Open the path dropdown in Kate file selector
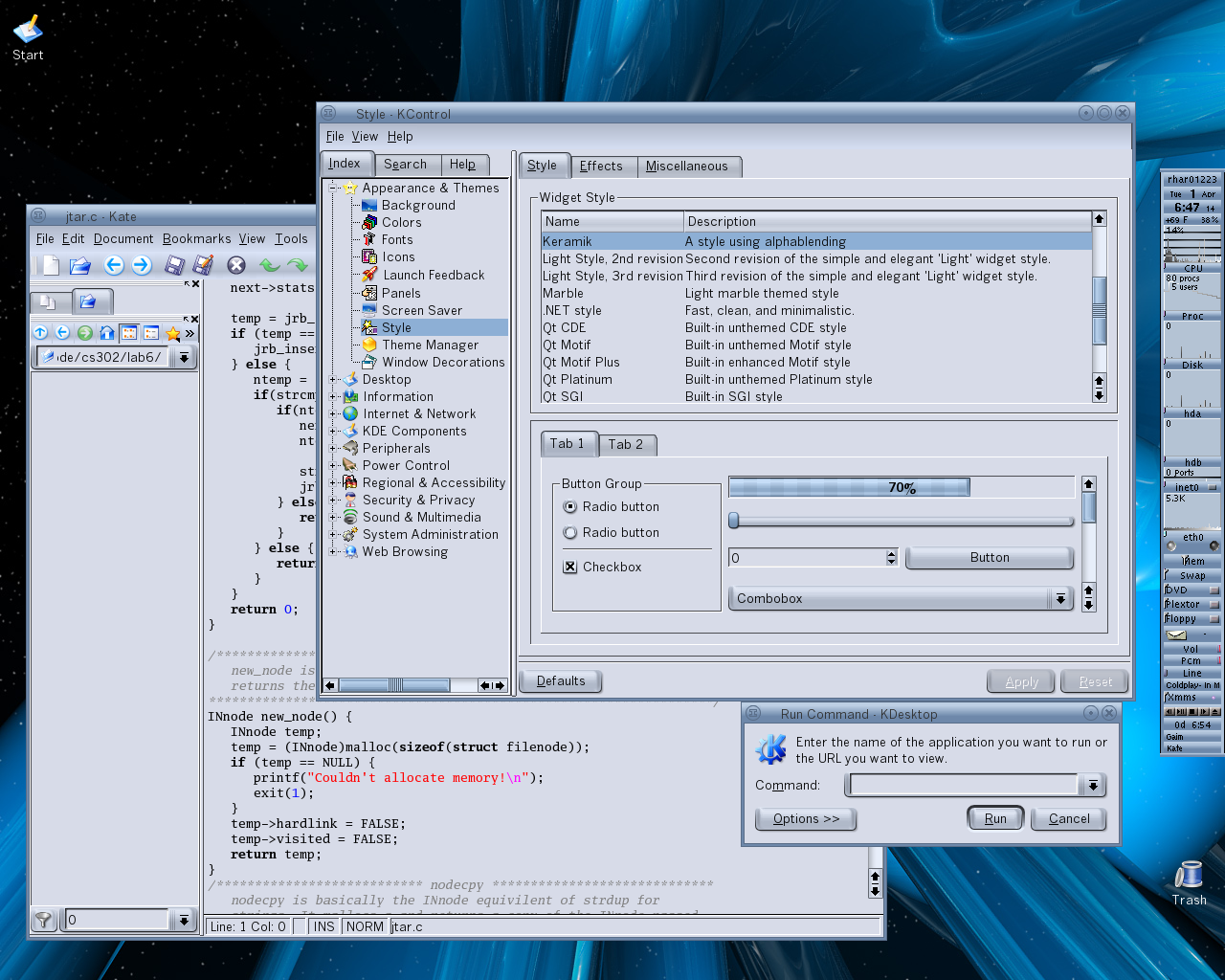The height and width of the screenshot is (980, 1225). [x=184, y=357]
